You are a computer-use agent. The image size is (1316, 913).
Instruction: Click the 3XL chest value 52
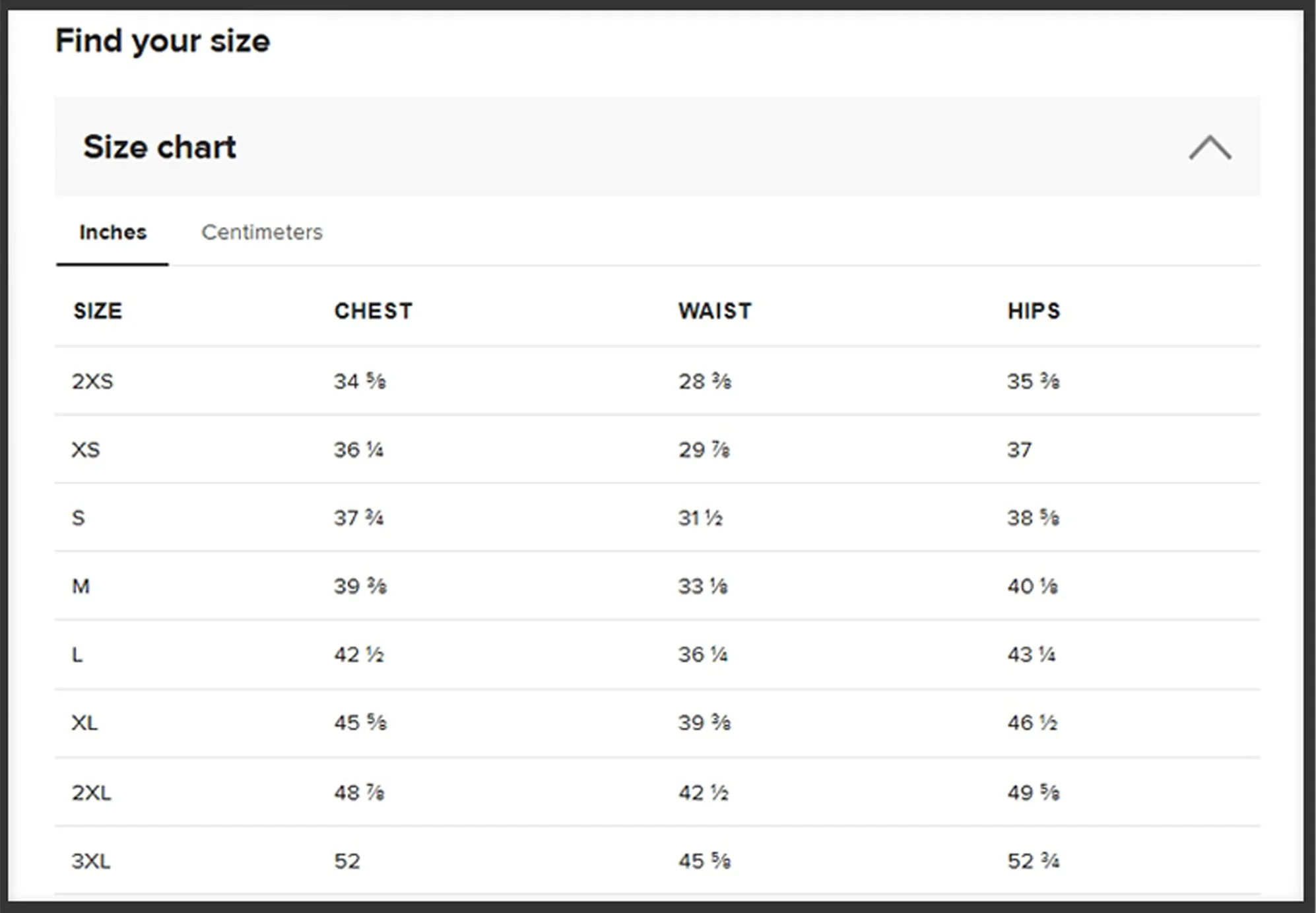tap(347, 861)
